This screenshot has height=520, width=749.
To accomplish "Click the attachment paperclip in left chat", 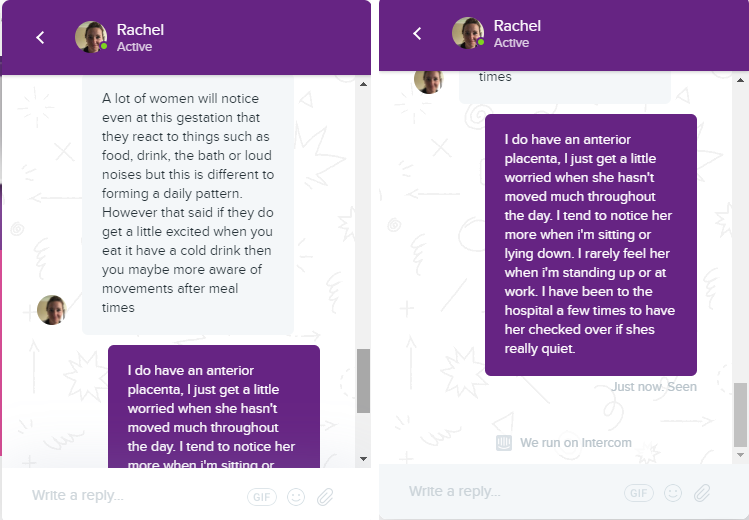I will click(x=325, y=496).
